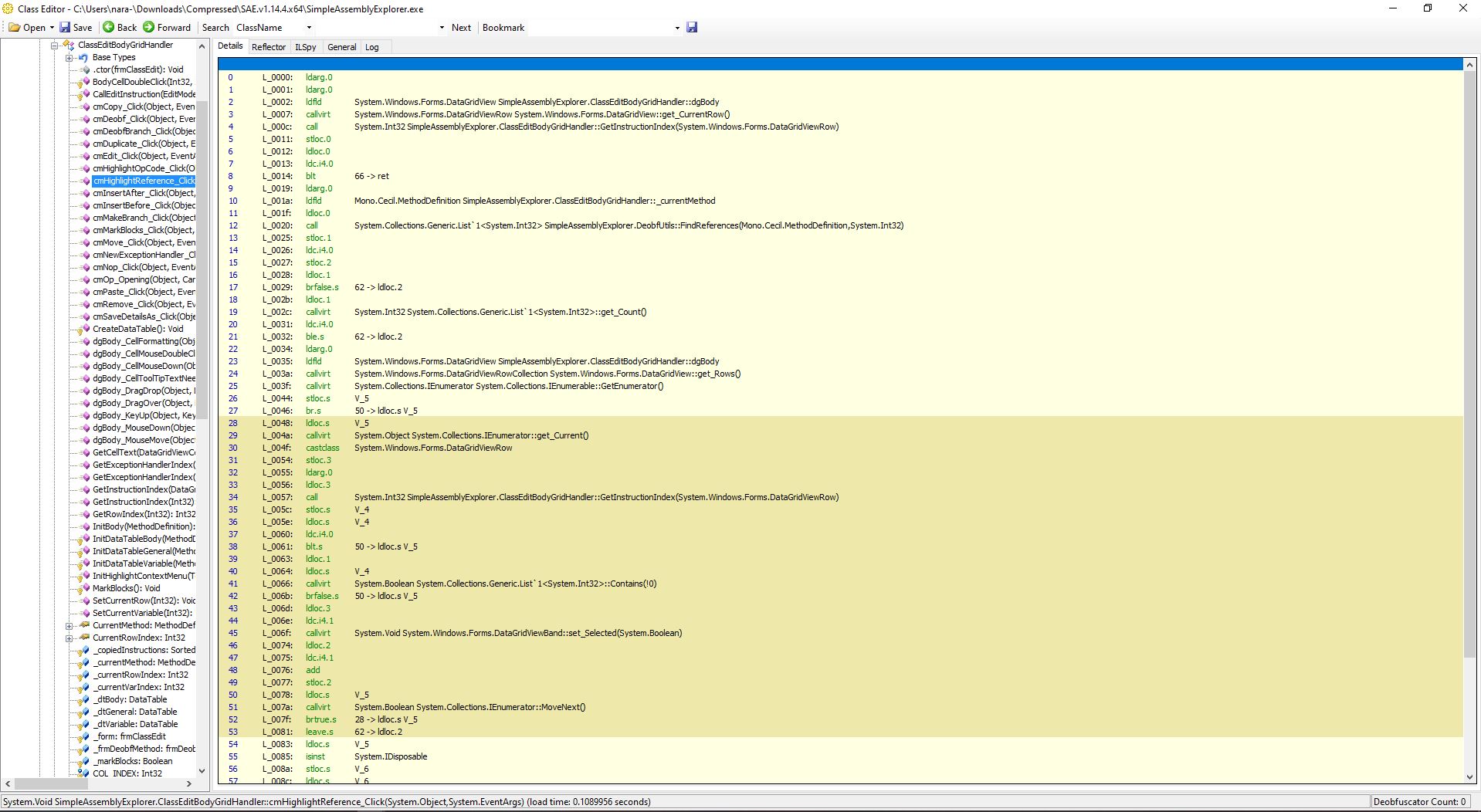The width and height of the screenshot is (1481, 812).
Task: Click the InitDataTableBody method icon
Action: pyautogui.click(x=84, y=539)
